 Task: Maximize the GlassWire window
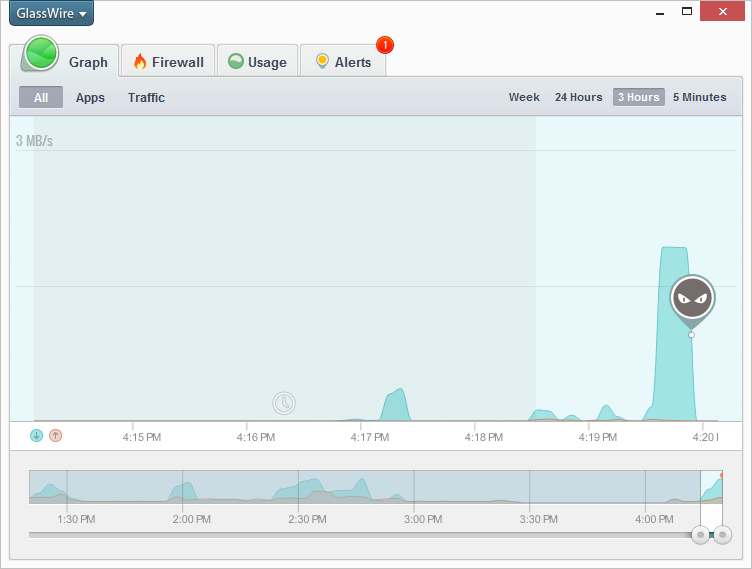tap(687, 11)
